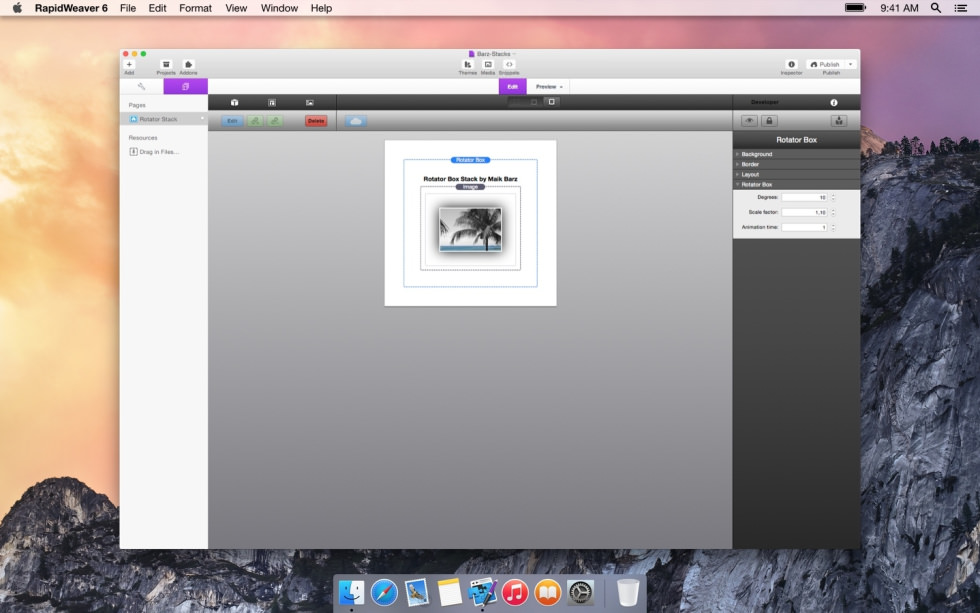Open the Apple menu

18,8
